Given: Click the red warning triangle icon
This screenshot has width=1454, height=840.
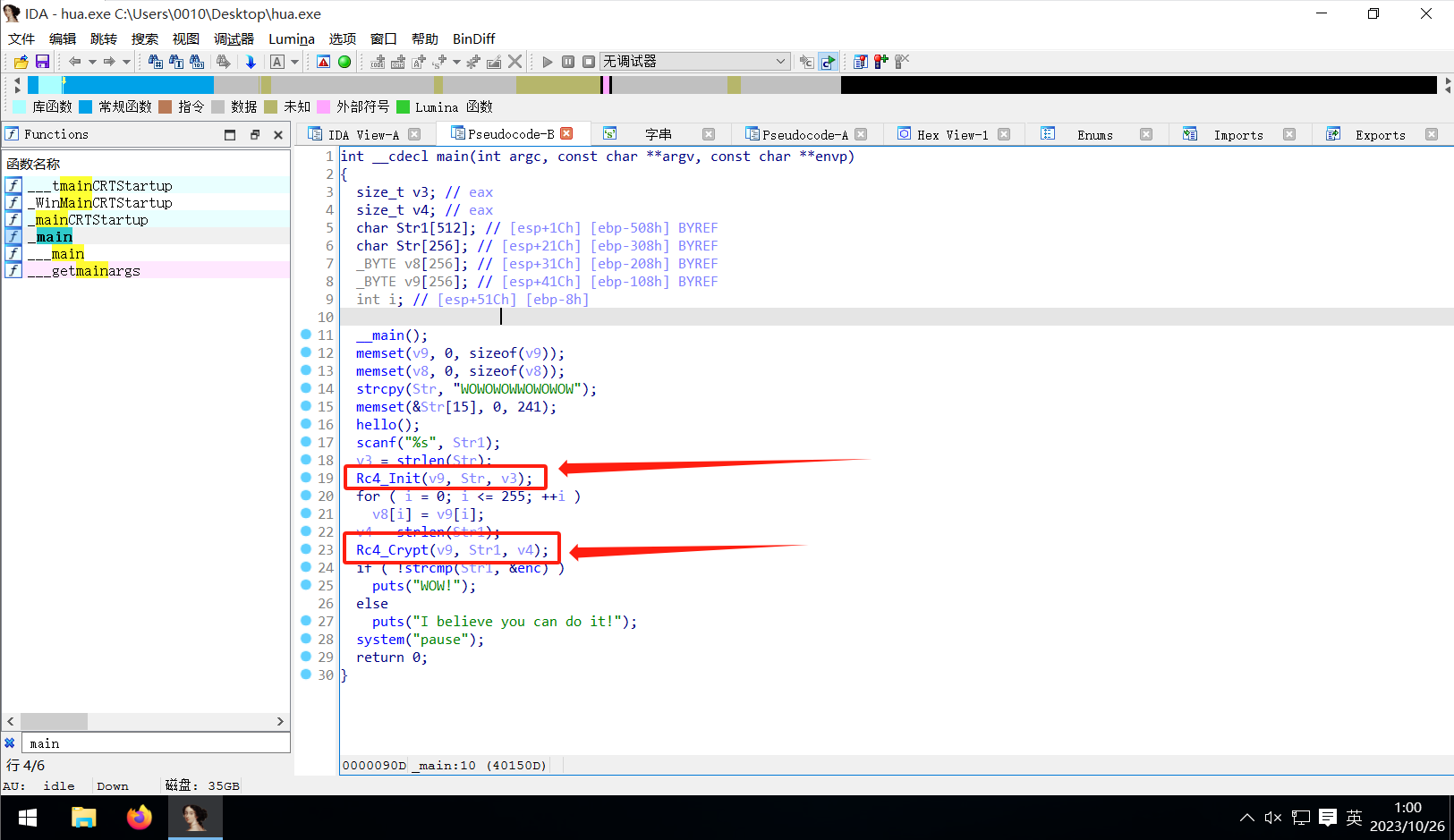Looking at the screenshot, I should point(324,62).
